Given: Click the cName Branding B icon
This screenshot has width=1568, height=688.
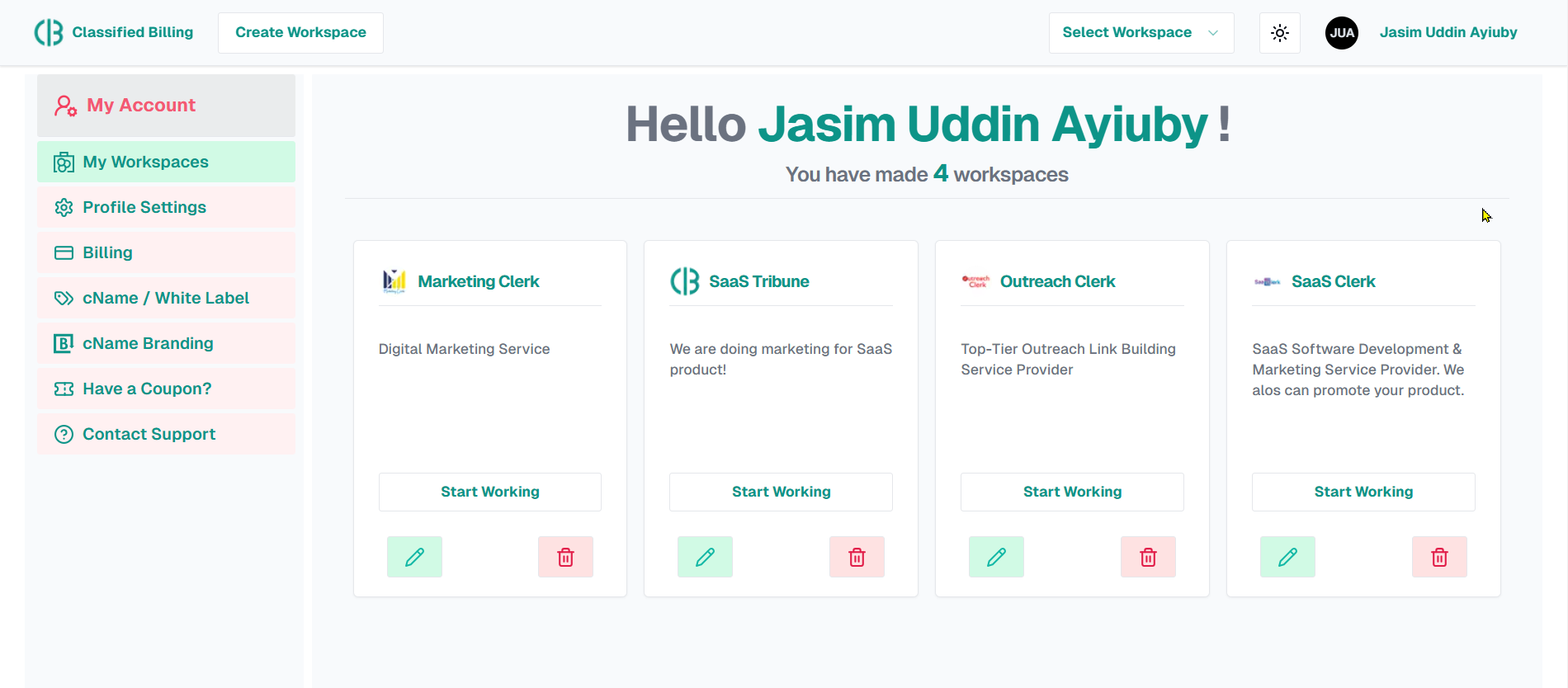Looking at the screenshot, I should [64, 344].
